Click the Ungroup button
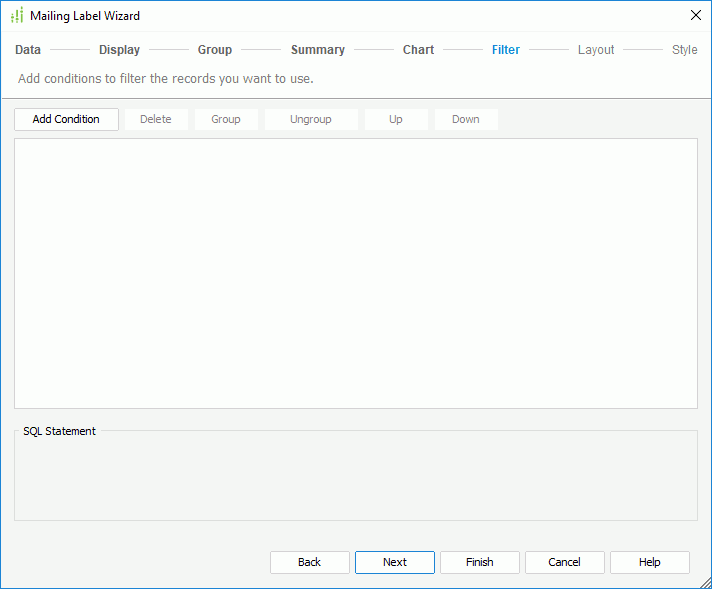 pyautogui.click(x=311, y=119)
